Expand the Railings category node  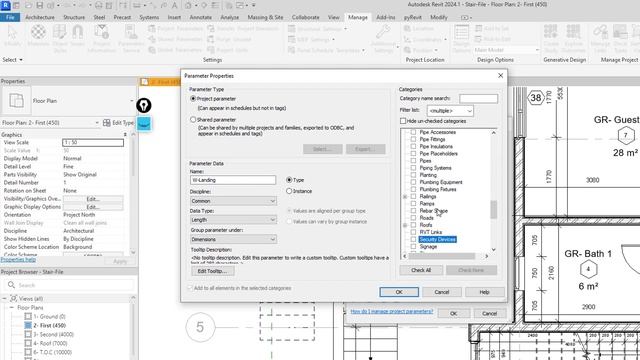click(x=405, y=197)
